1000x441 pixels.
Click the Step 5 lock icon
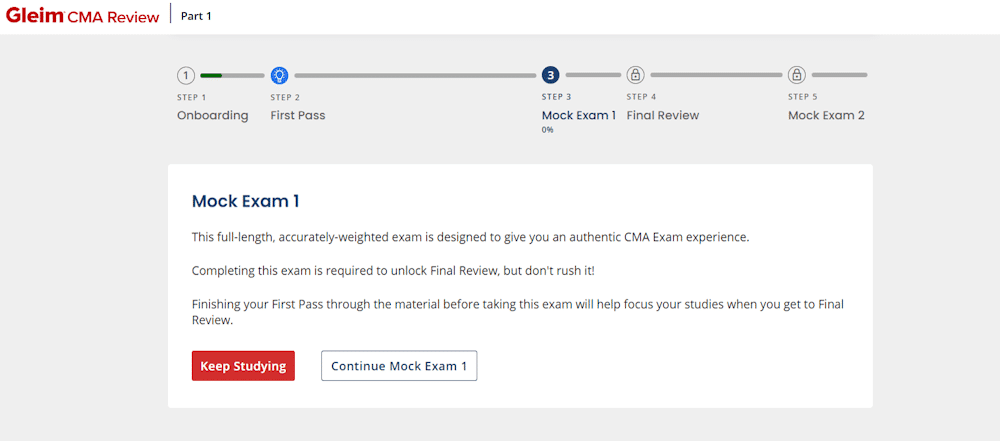pyautogui.click(x=796, y=75)
